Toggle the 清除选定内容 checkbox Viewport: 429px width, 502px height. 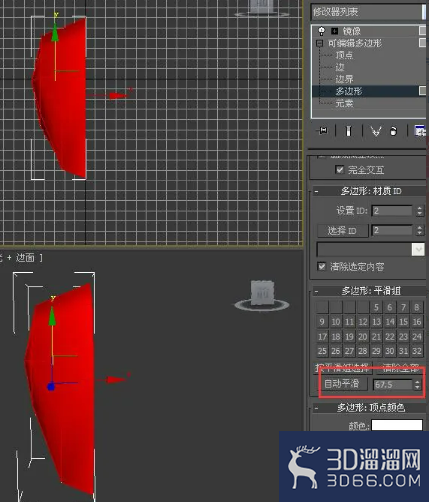click(x=321, y=266)
